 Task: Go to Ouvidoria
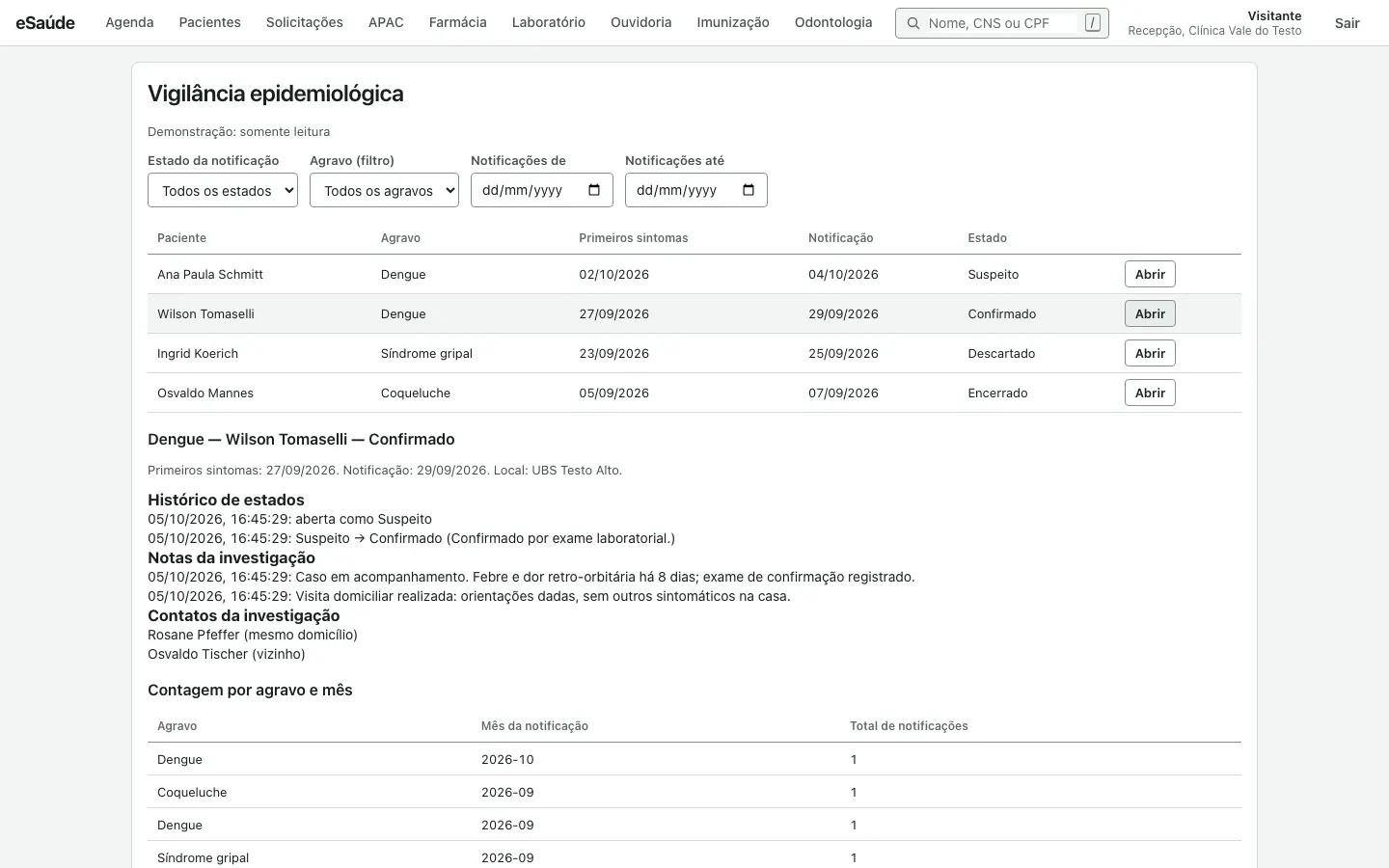point(640,22)
